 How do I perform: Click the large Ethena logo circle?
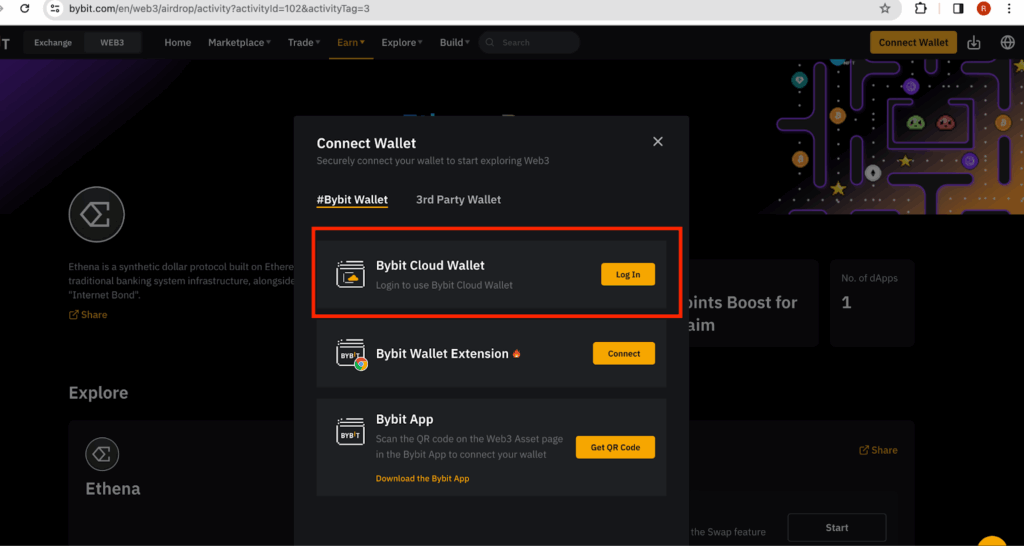tap(97, 215)
